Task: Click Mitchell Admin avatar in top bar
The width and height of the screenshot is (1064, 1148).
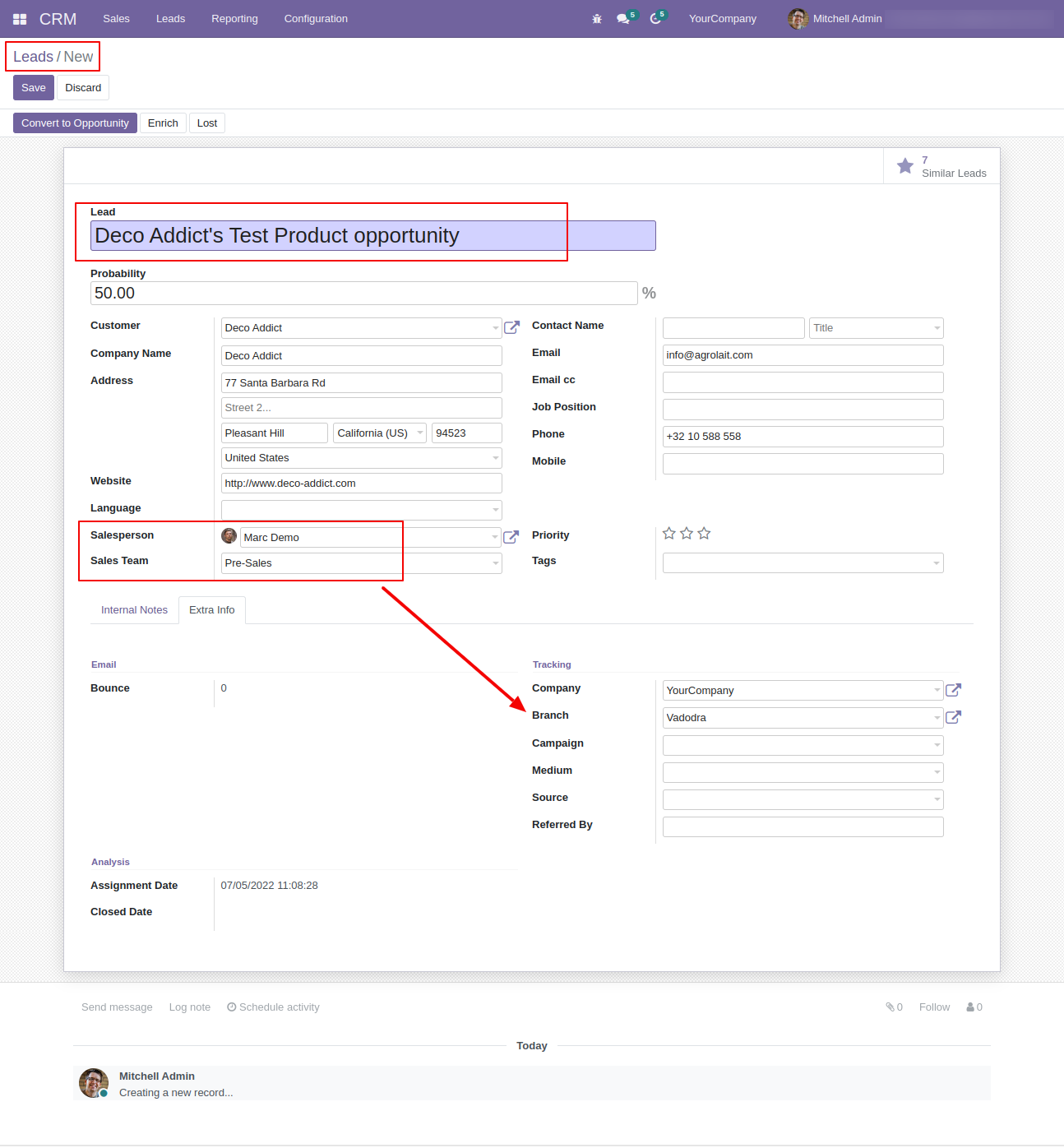Action: [x=798, y=19]
